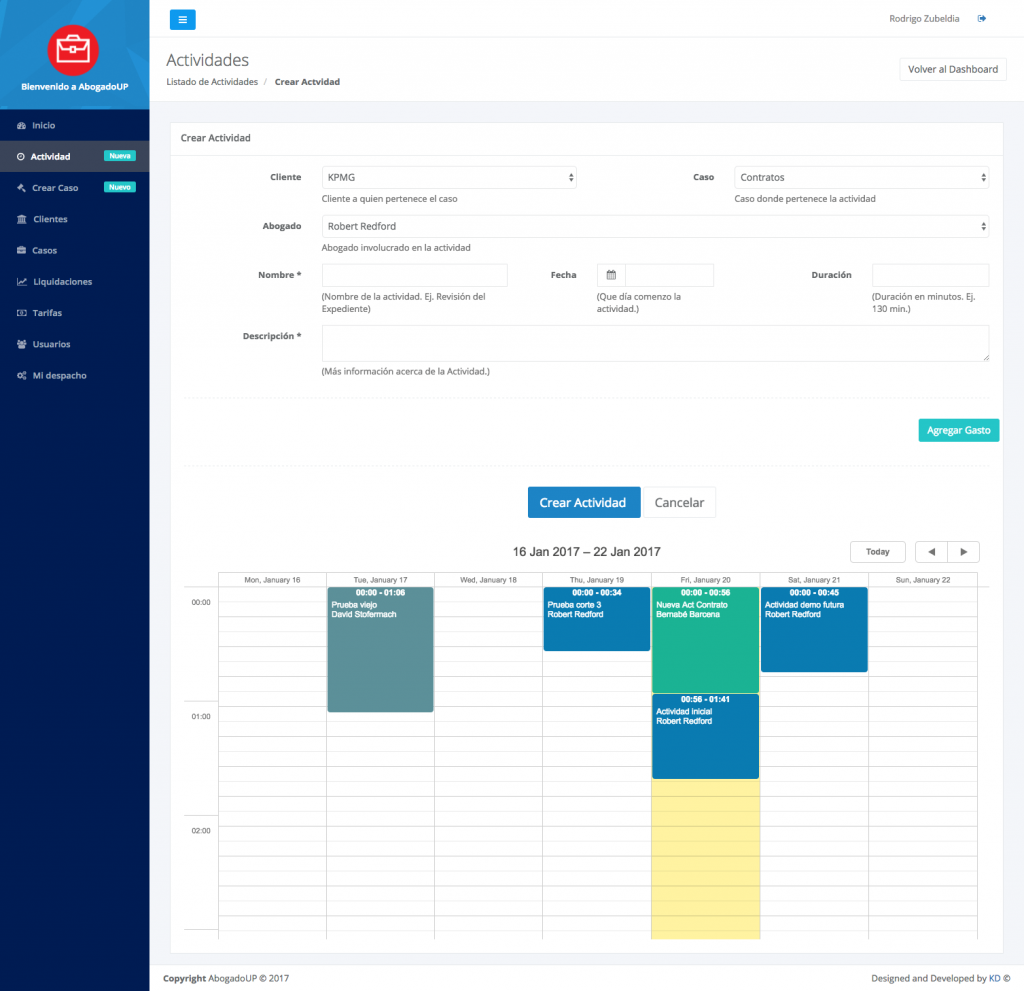Follow the Listado de Actividades breadcrumb link
Viewport: 1024px width, 991px height.
tap(212, 82)
